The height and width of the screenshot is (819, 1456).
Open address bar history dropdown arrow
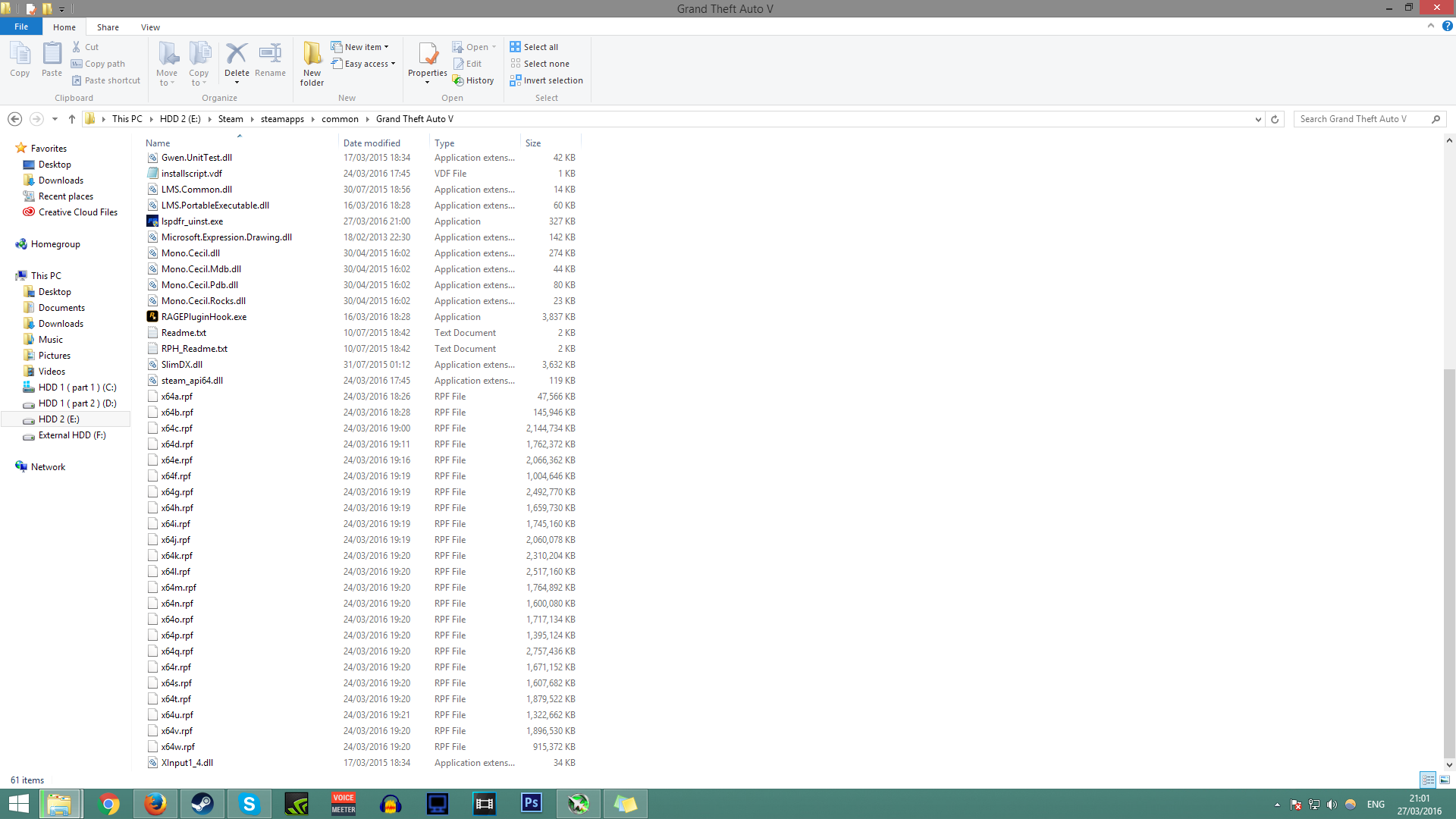[x=1258, y=119]
